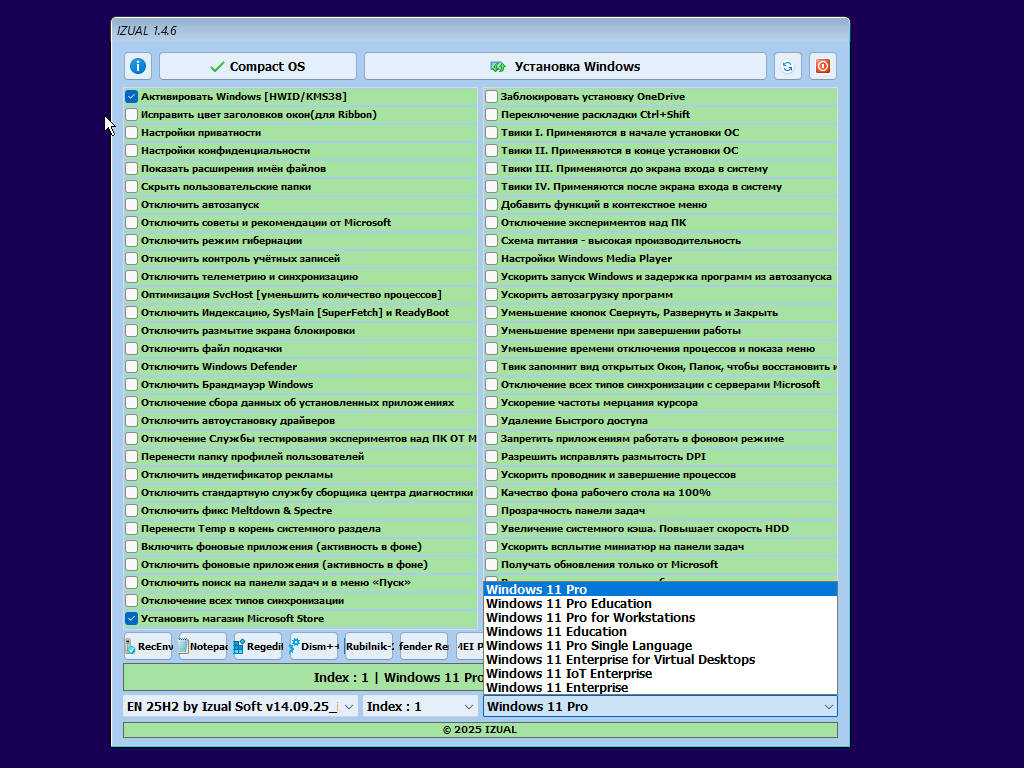Select Windows 11 Enterprise for Virtual Desktops
This screenshot has height=768, width=1024.
tap(660, 660)
